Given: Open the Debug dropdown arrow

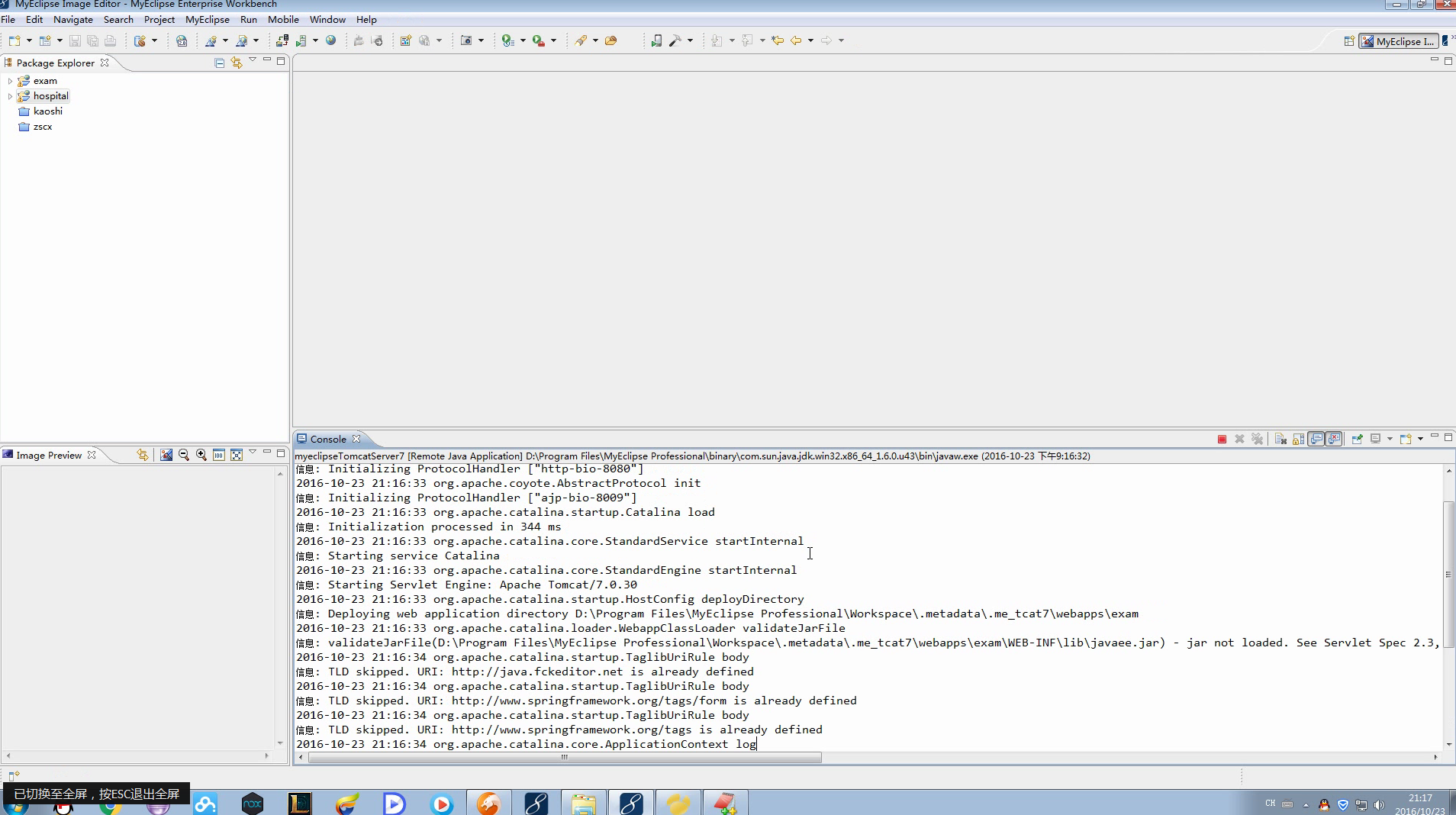Looking at the screenshot, I should tap(523, 40).
